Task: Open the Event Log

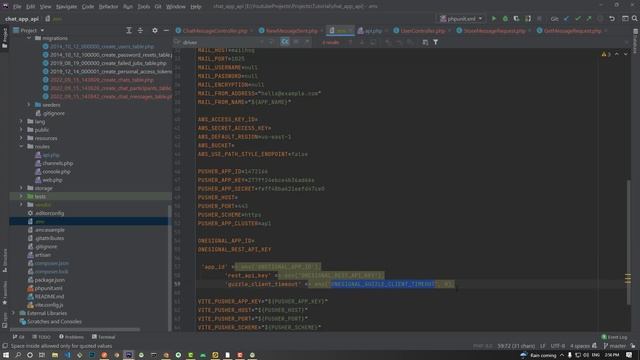Action: pyautogui.click(x=614, y=337)
